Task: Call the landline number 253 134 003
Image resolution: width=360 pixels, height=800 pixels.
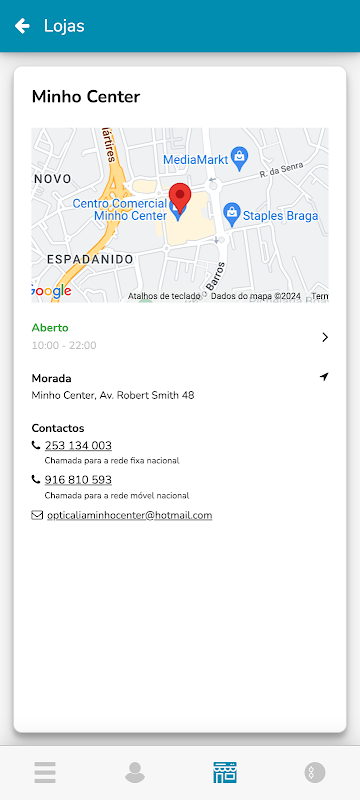Action: coord(78,445)
